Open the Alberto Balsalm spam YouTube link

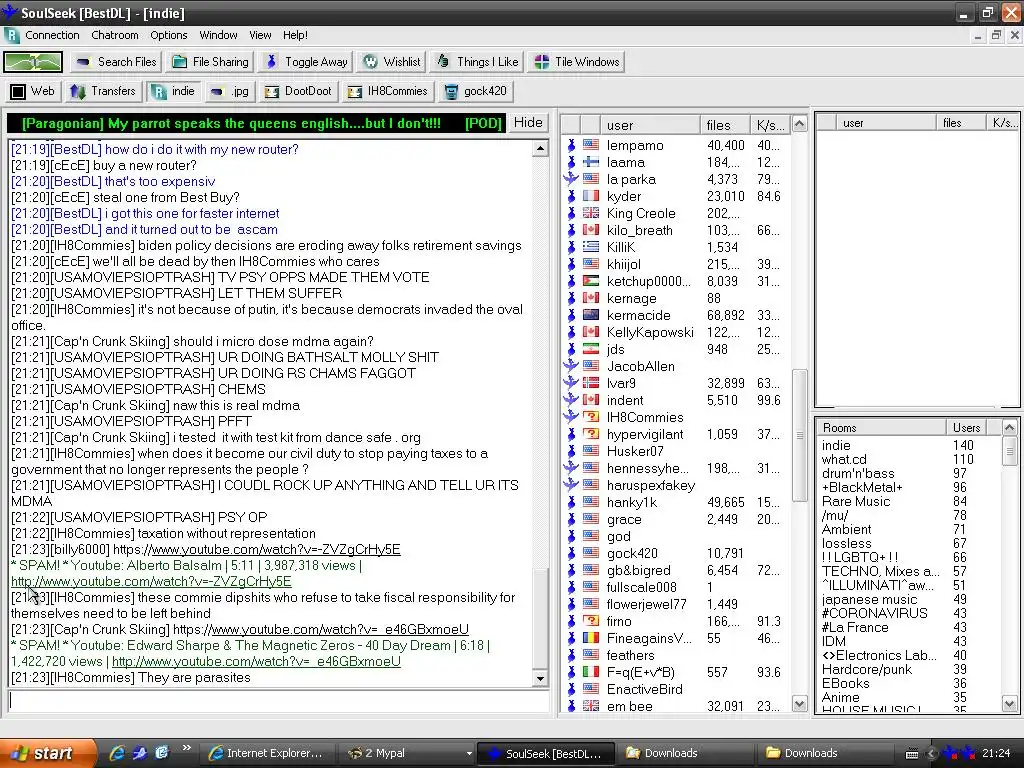tap(151, 581)
